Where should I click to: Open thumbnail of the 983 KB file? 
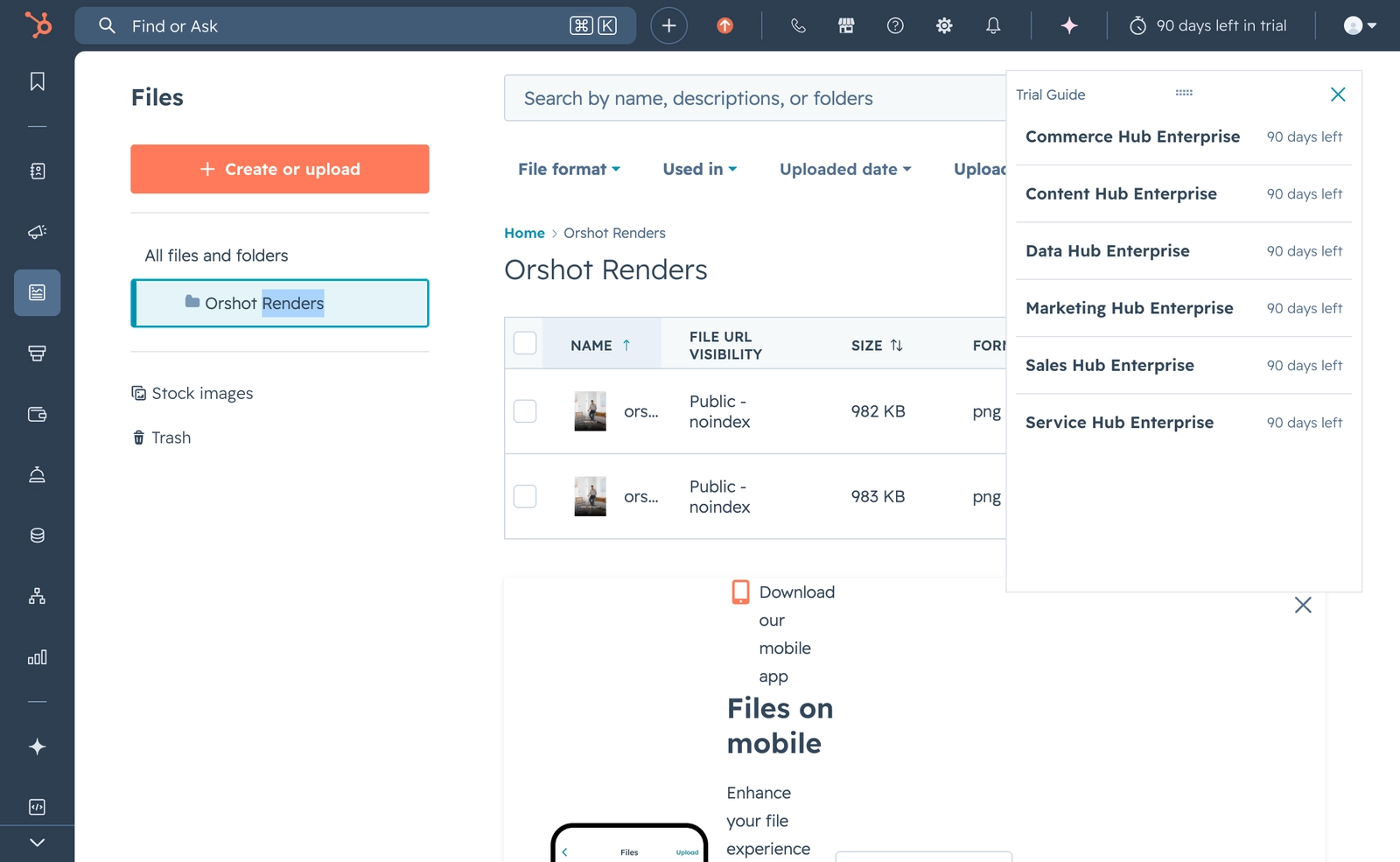coord(590,496)
